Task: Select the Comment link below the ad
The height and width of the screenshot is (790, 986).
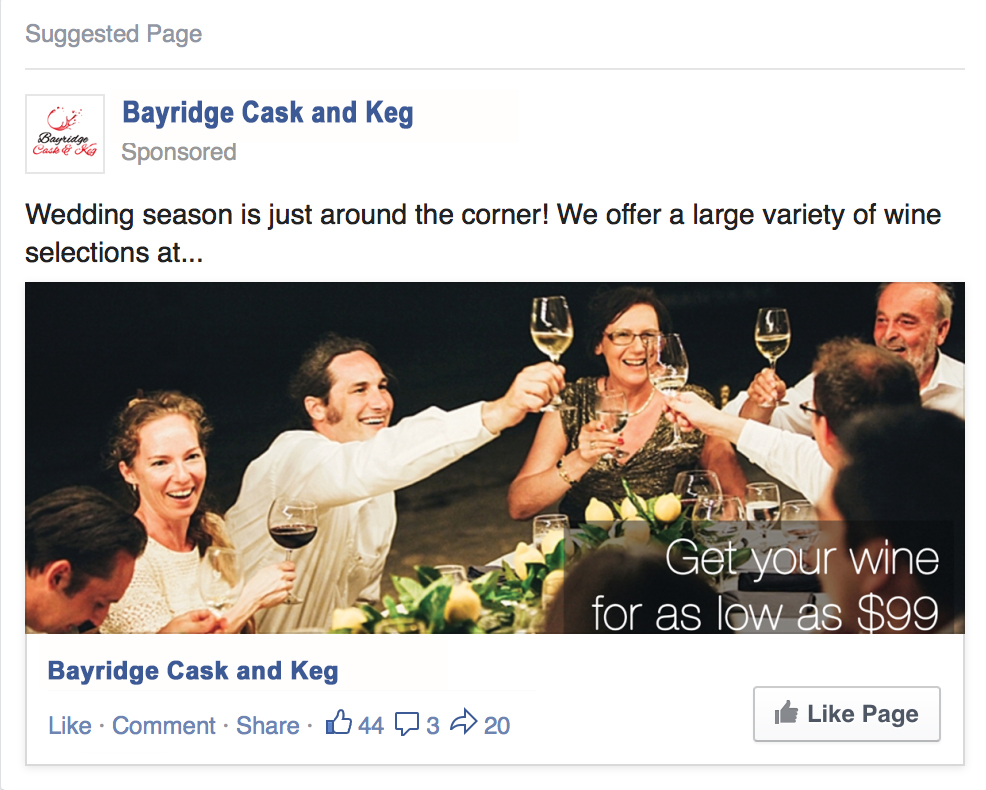Action: click(x=164, y=726)
